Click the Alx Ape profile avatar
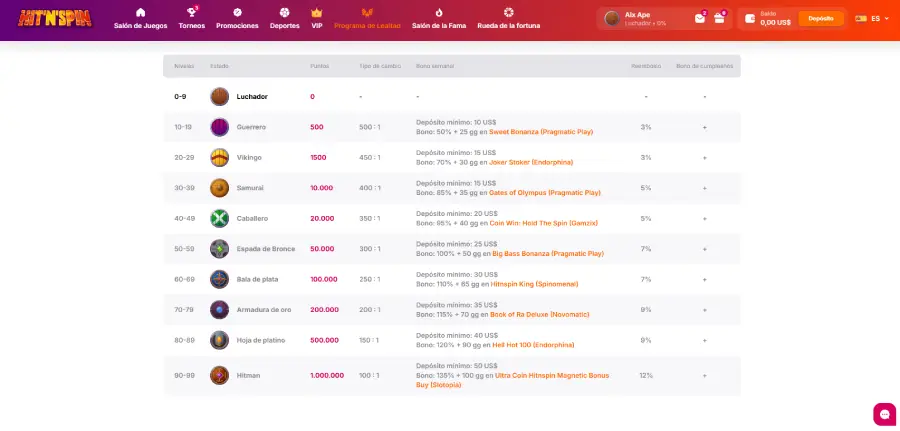Viewport: 900px width, 431px height. pos(612,18)
